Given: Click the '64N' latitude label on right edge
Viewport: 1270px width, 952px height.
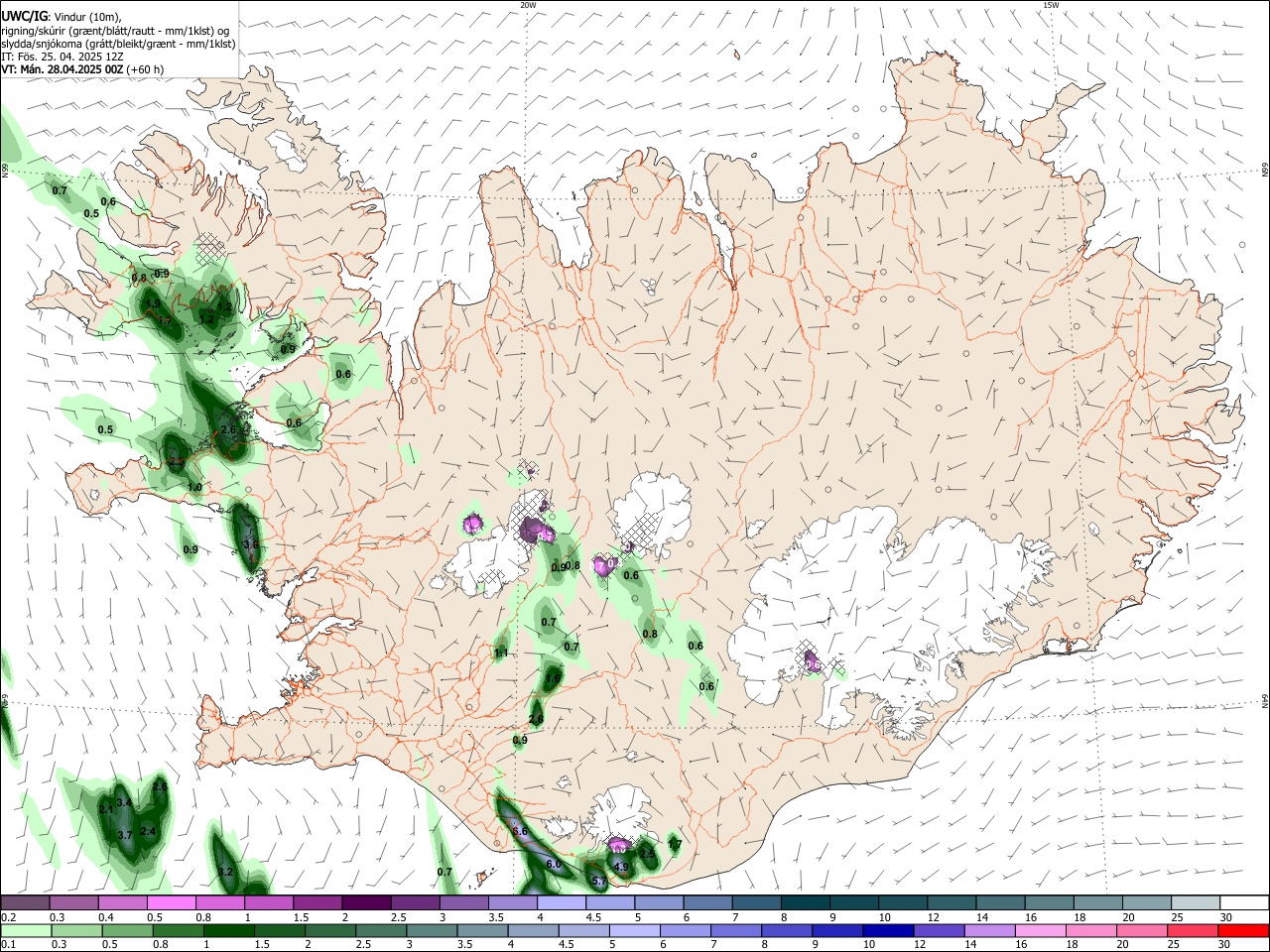Looking at the screenshot, I should tap(1265, 701).
